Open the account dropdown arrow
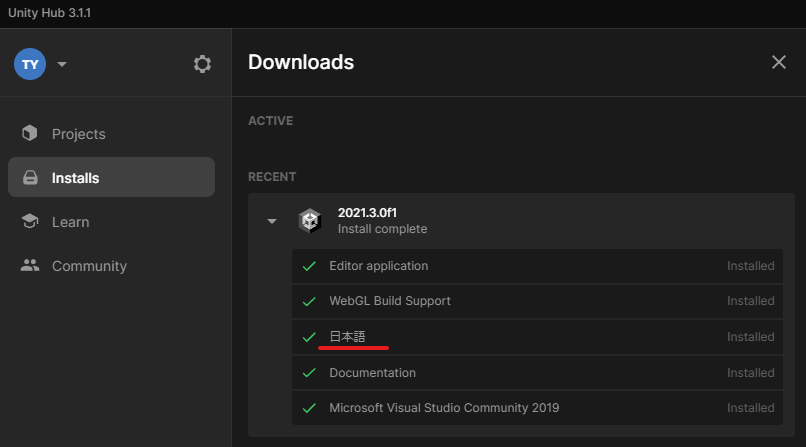Viewport: 806px width, 447px height. point(62,64)
